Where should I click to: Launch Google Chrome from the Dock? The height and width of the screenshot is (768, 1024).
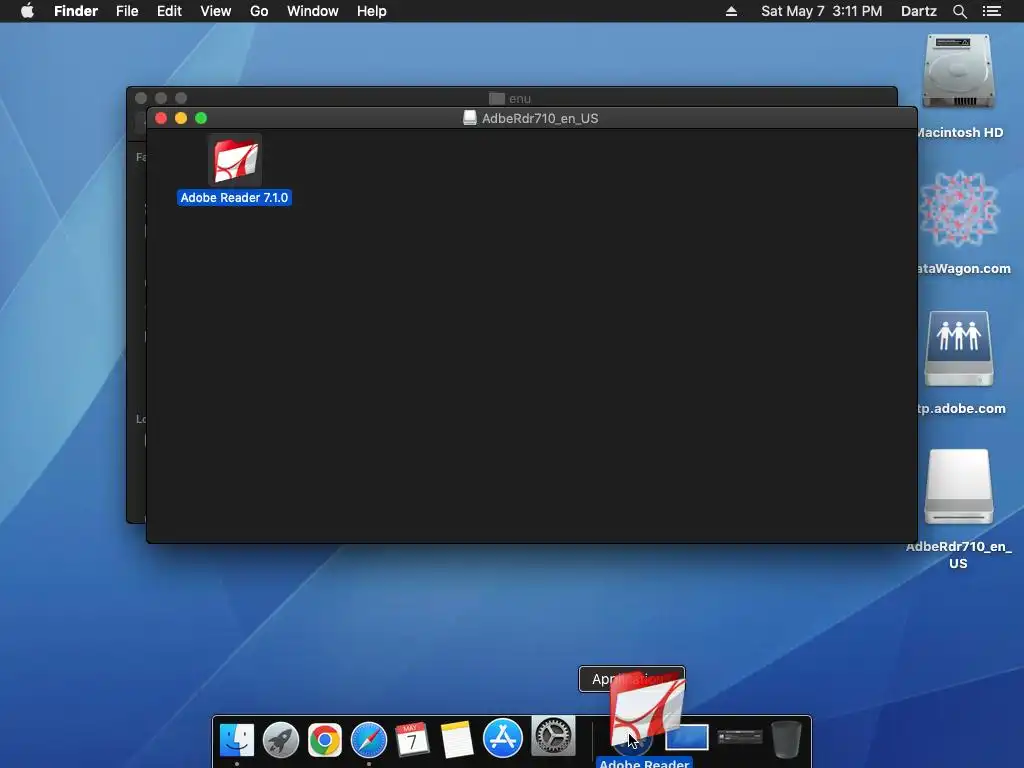(x=325, y=739)
